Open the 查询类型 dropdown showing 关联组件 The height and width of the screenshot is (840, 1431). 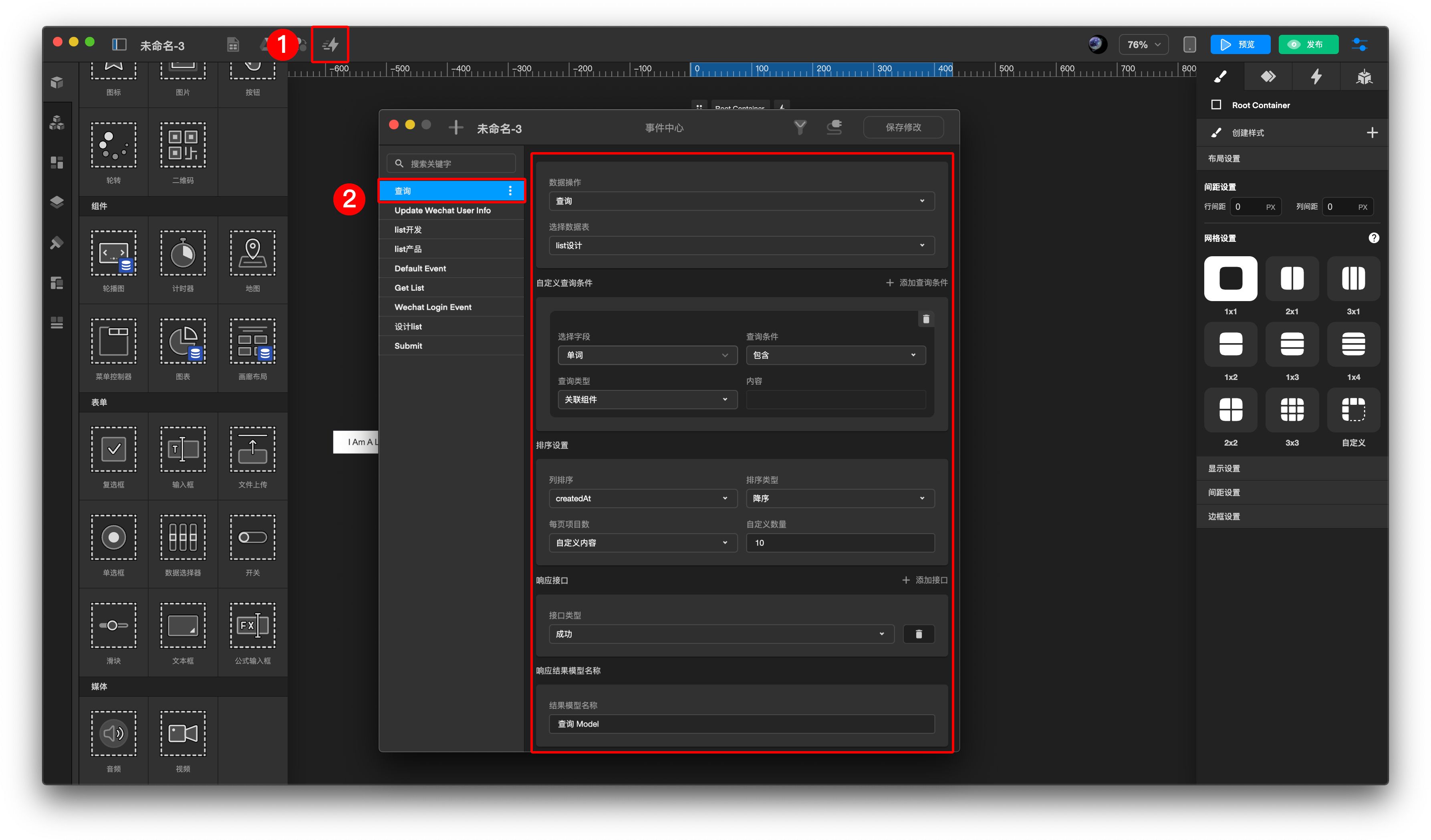click(x=647, y=400)
